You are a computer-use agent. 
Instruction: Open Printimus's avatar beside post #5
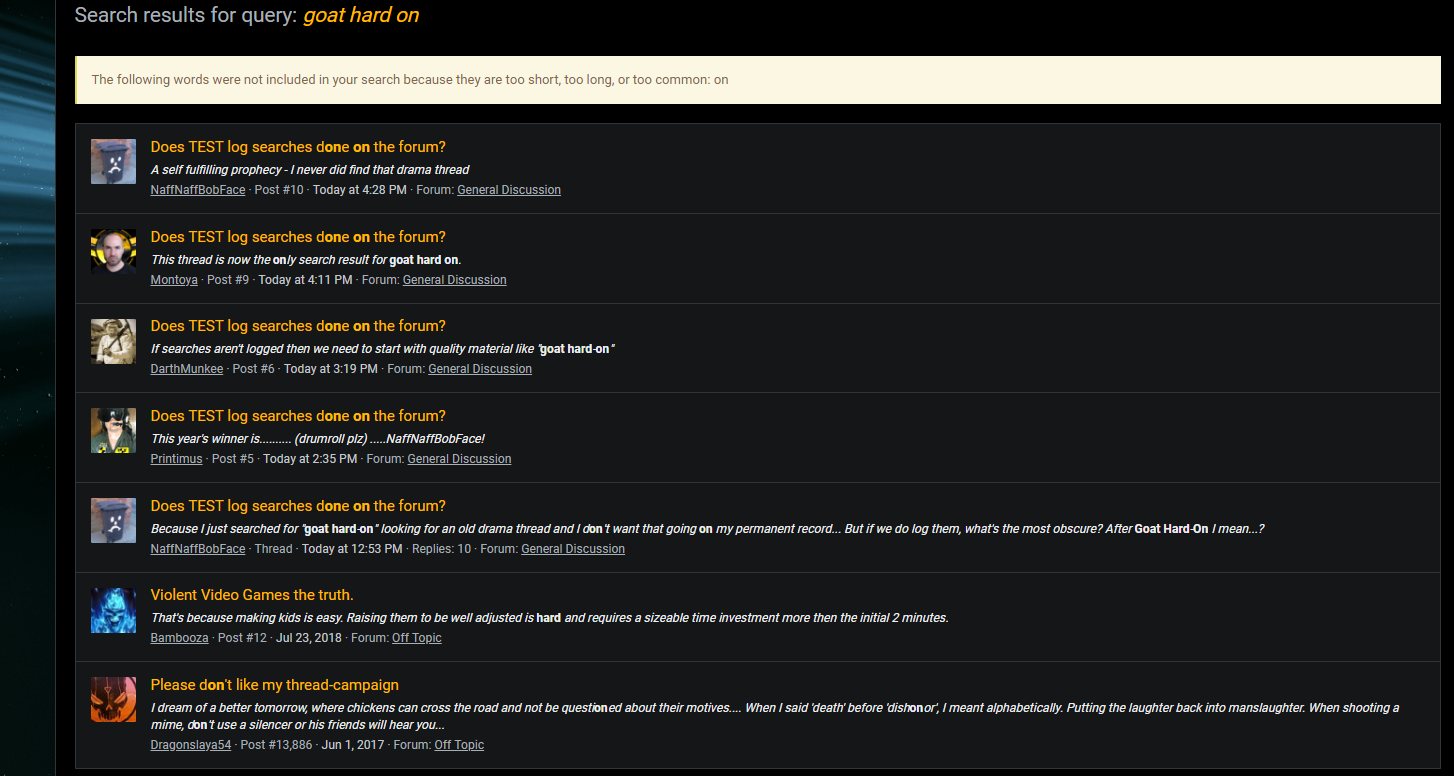(113, 431)
